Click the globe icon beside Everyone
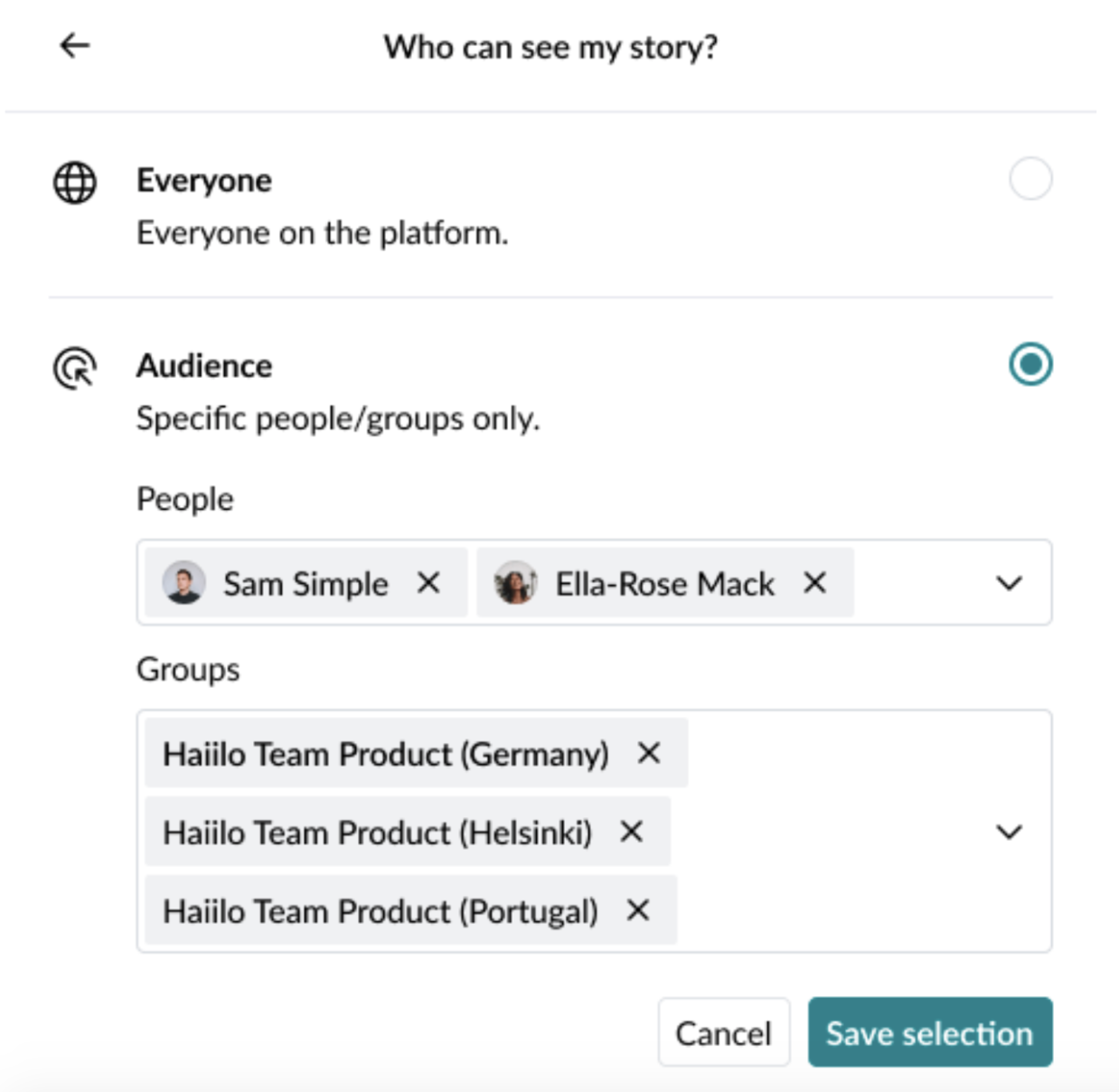 pos(75,183)
